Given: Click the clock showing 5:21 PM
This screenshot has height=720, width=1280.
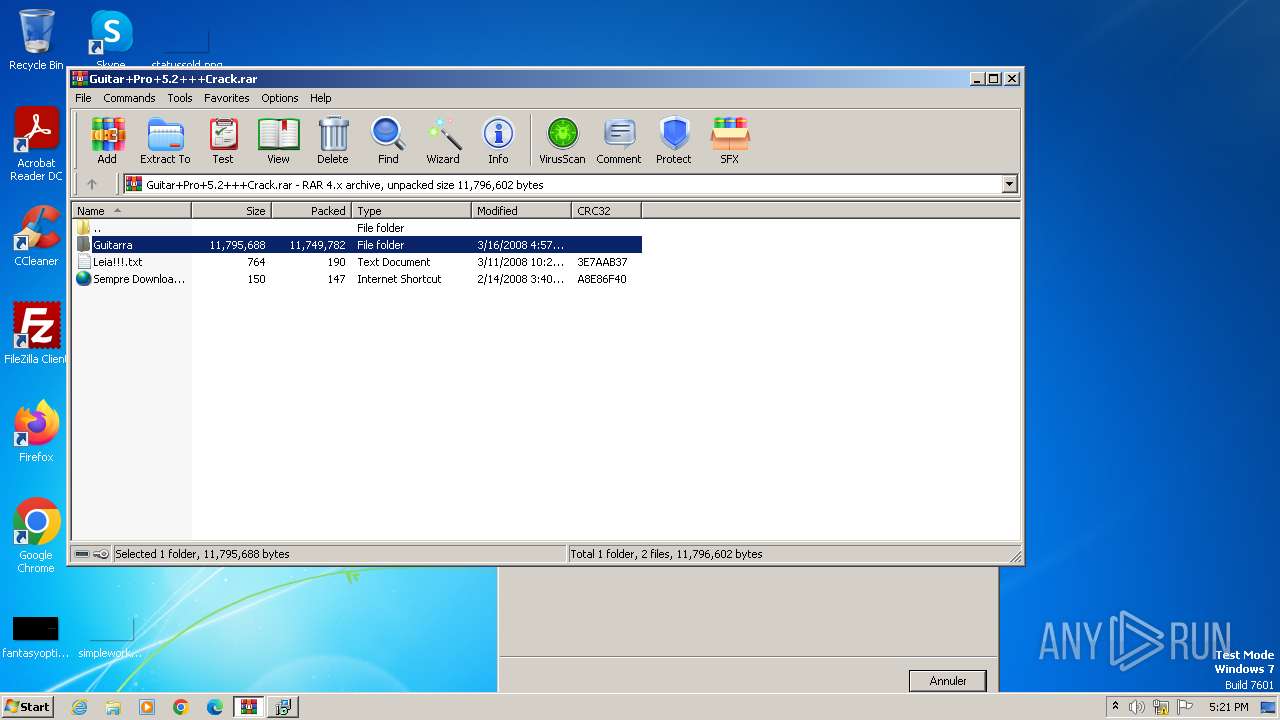Looking at the screenshot, I should point(1229,707).
